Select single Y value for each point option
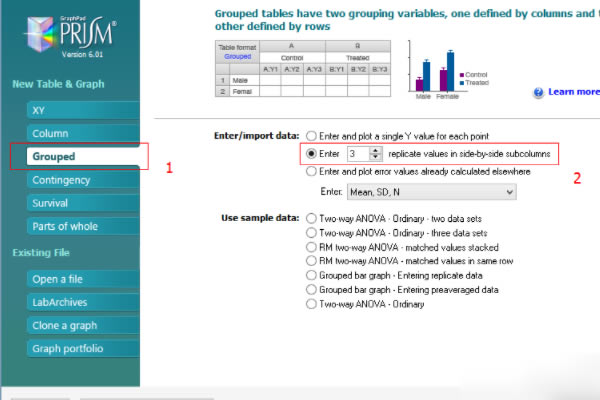This screenshot has width=600, height=400. (311, 136)
